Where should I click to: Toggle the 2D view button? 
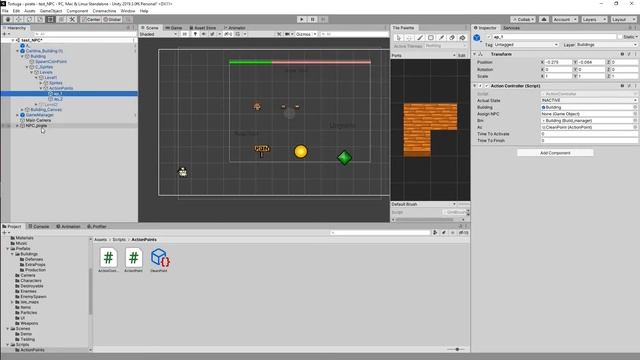[184, 34]
